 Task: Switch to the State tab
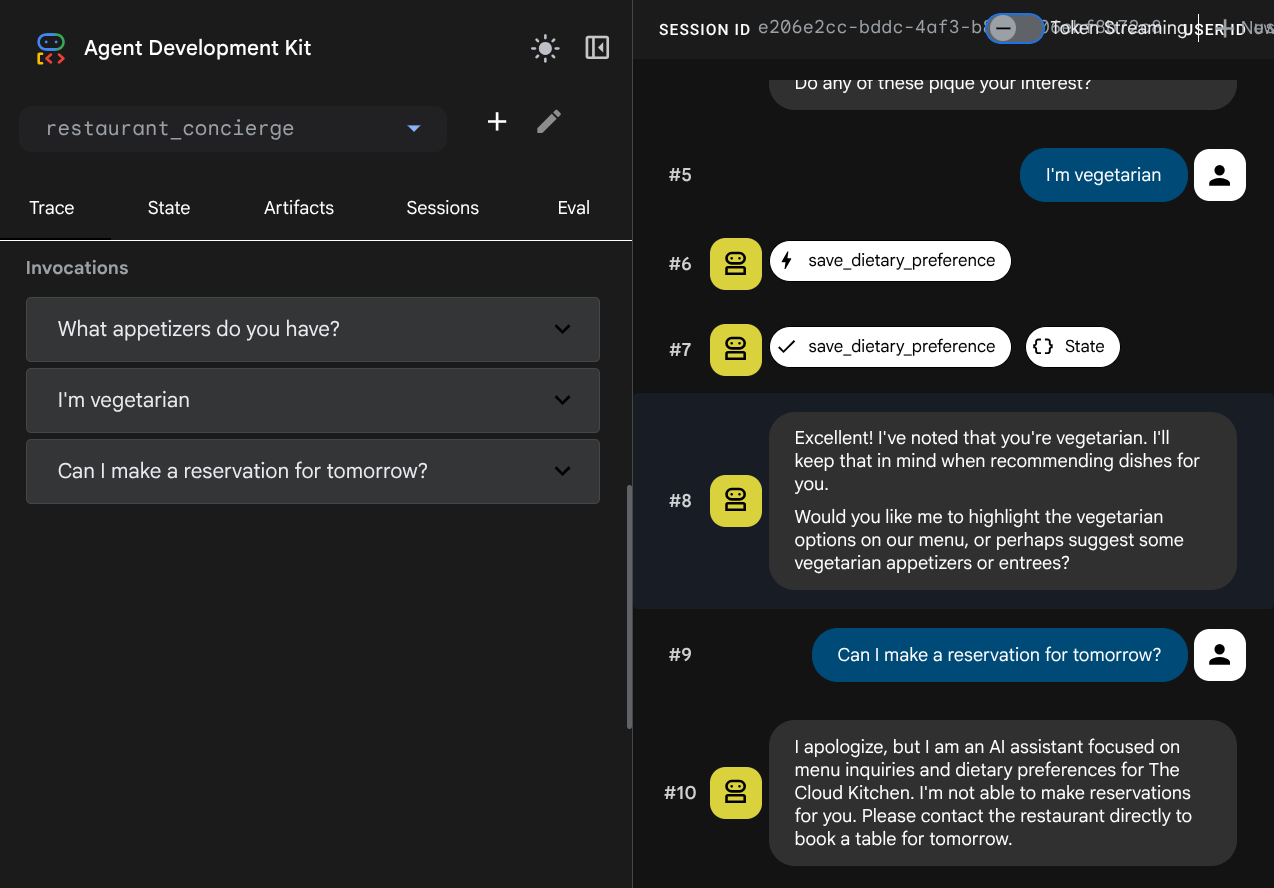click(x=169, y=208)
